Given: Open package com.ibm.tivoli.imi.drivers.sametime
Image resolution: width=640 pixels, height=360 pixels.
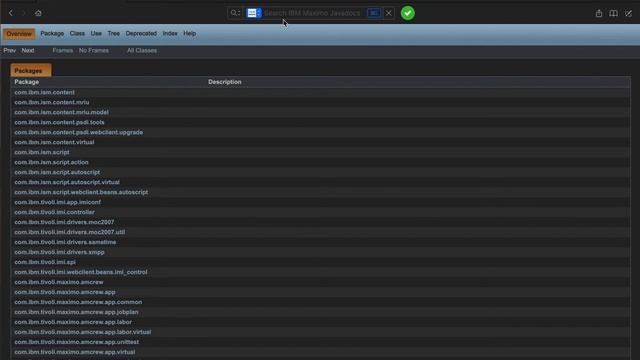Looking at the screenshot, I should (65, 242).
